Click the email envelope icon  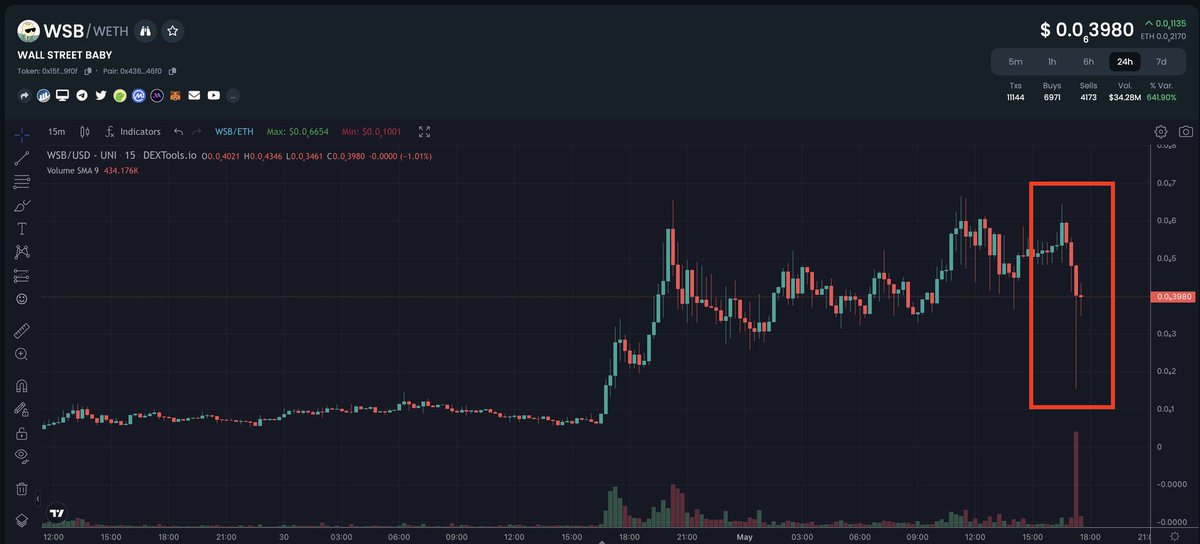pos(194,96)
